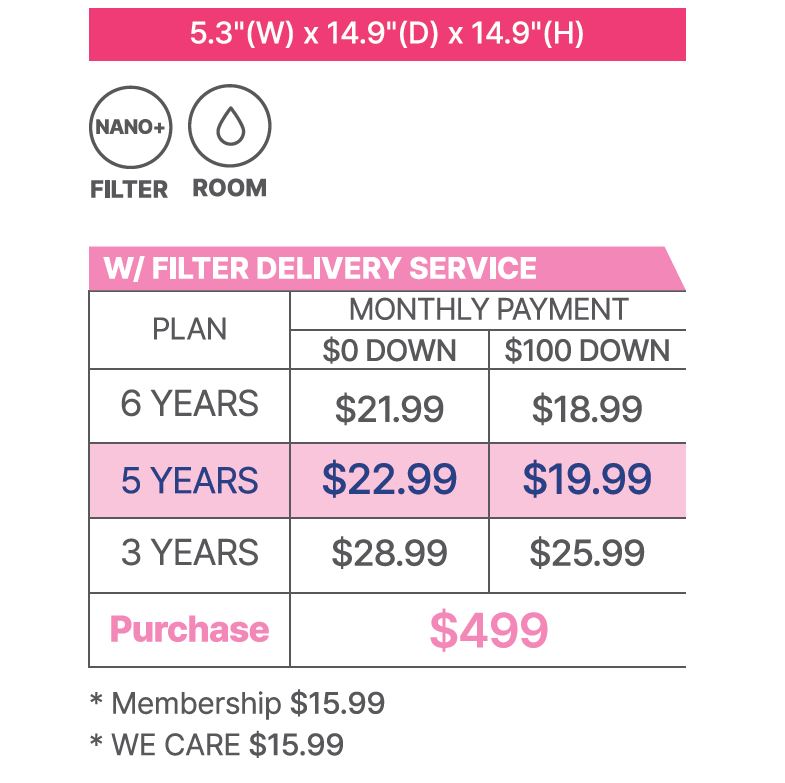Choose $19.99 monthly with $100 down
This screenshot has width=785, height=783.
pyautogui.click(x=587, y=480)
